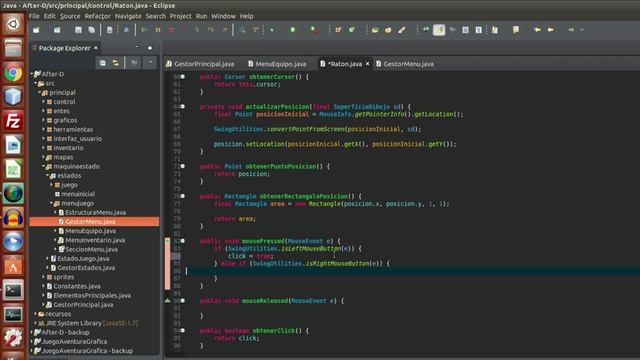Click the Step Return icon
Image resolution: width=640 pixels, height=360 pixels.
pos(224,30)
